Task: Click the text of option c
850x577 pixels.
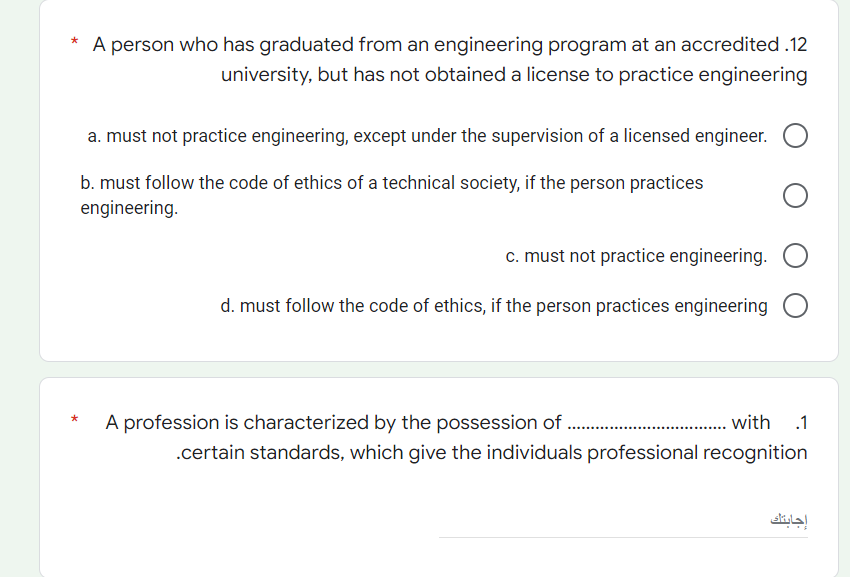Action: tap(635, 255)
